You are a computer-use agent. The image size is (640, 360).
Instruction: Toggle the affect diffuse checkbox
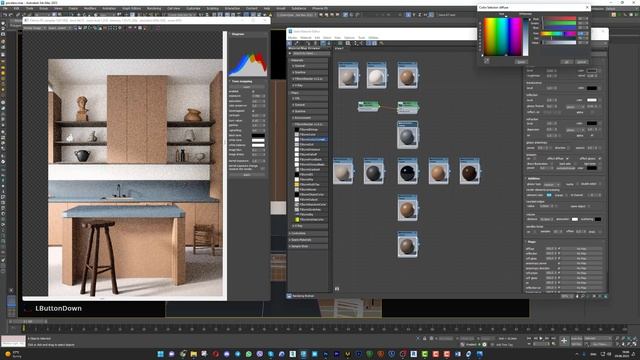[x=567, y=158]
